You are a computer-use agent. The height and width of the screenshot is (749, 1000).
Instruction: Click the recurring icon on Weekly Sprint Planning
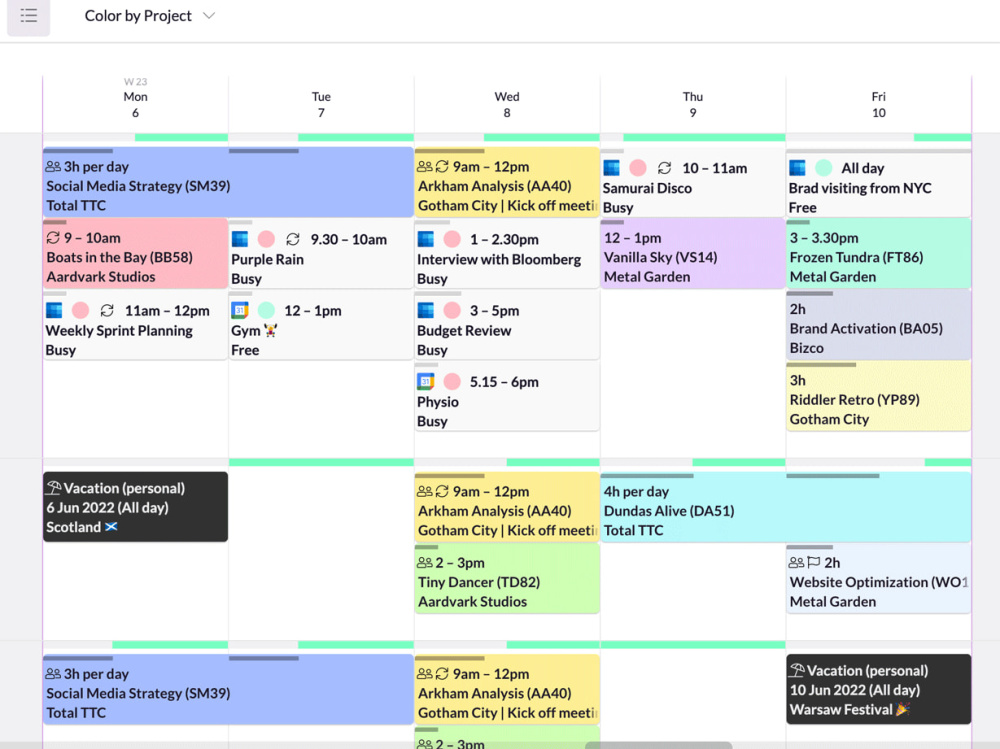pyautogui.click(x=107, y=311)
